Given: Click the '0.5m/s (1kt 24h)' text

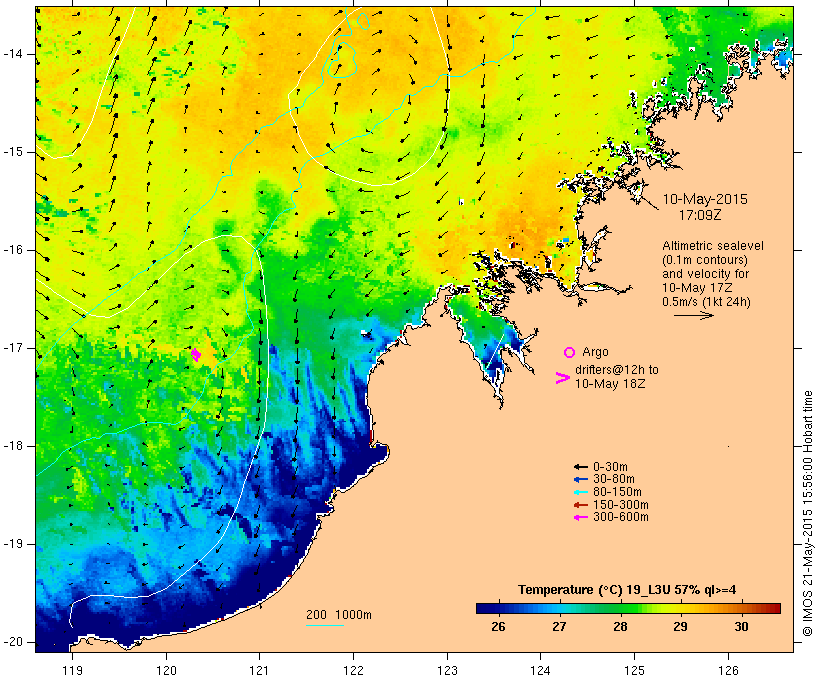Looking at the screenshot, I should pyautogui.click(x=706, y=302).
